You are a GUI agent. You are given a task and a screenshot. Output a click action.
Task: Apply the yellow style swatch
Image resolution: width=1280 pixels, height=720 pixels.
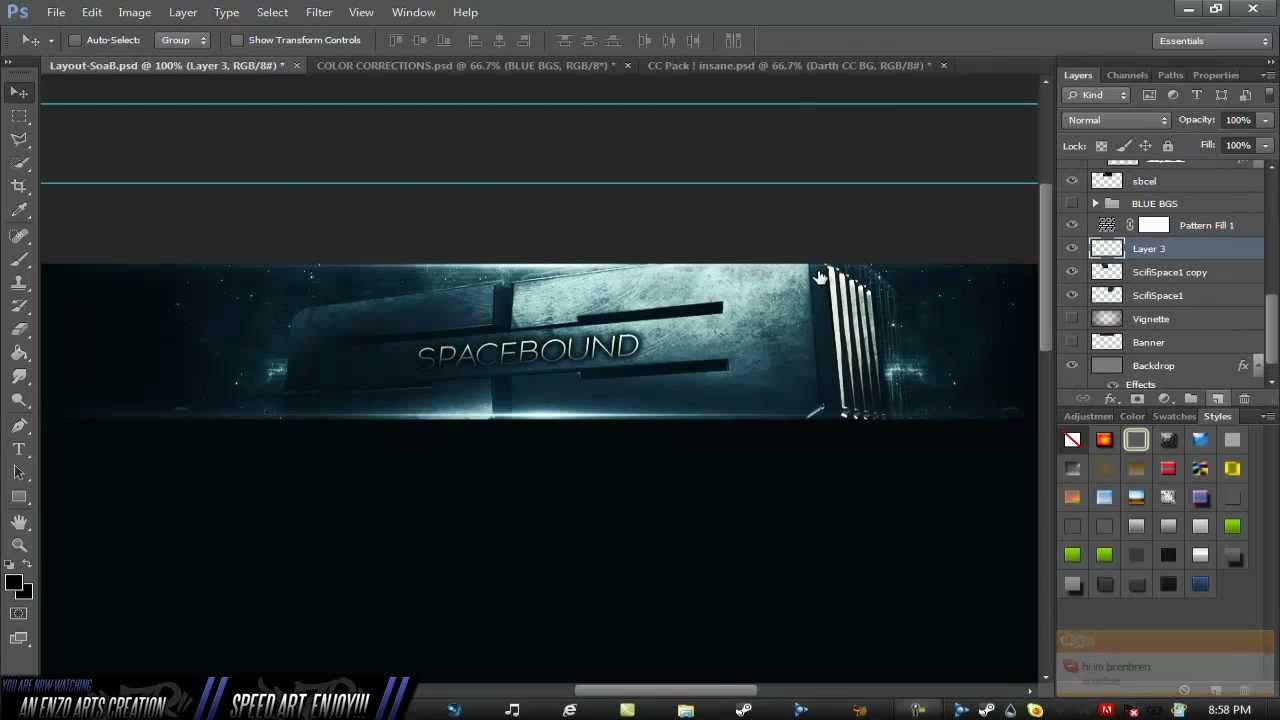pyautogui.click(x=1232, y=468)
